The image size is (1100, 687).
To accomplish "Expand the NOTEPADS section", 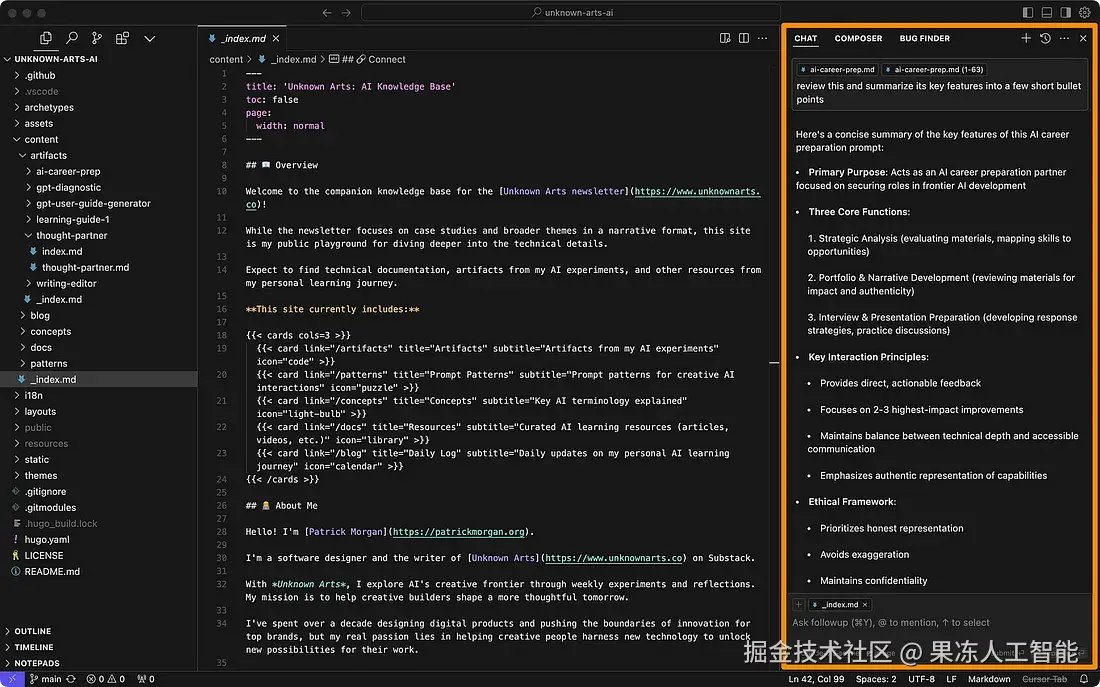I will (x=98, y=663).
